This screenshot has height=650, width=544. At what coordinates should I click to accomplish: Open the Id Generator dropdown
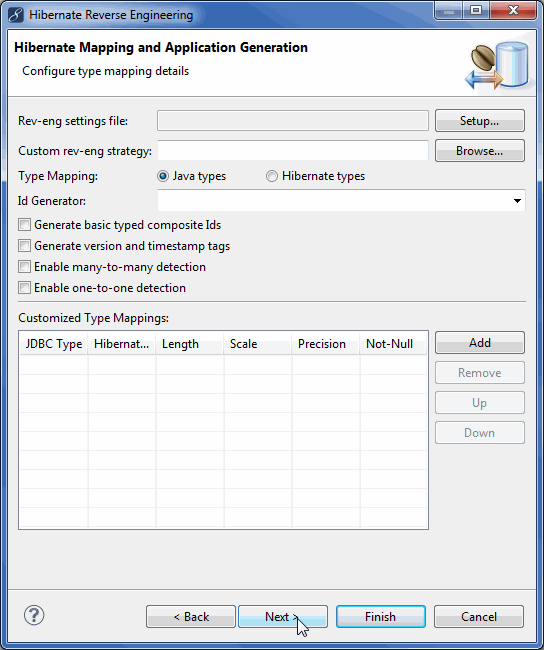click(x=341, y=201)
